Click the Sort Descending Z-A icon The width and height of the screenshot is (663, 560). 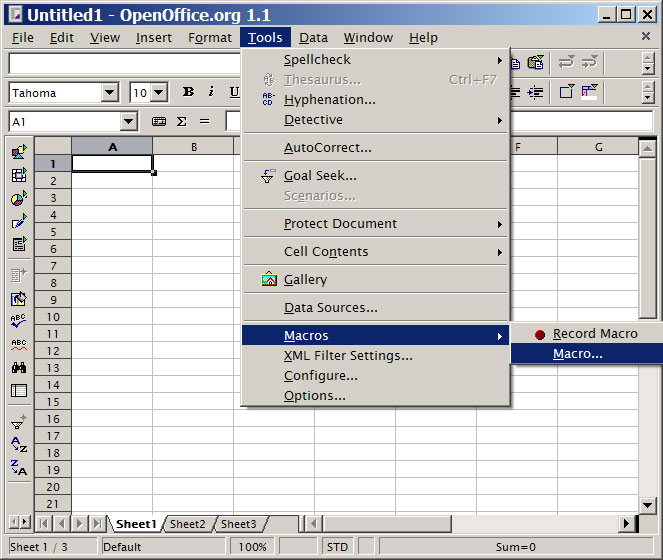[19, 467]
